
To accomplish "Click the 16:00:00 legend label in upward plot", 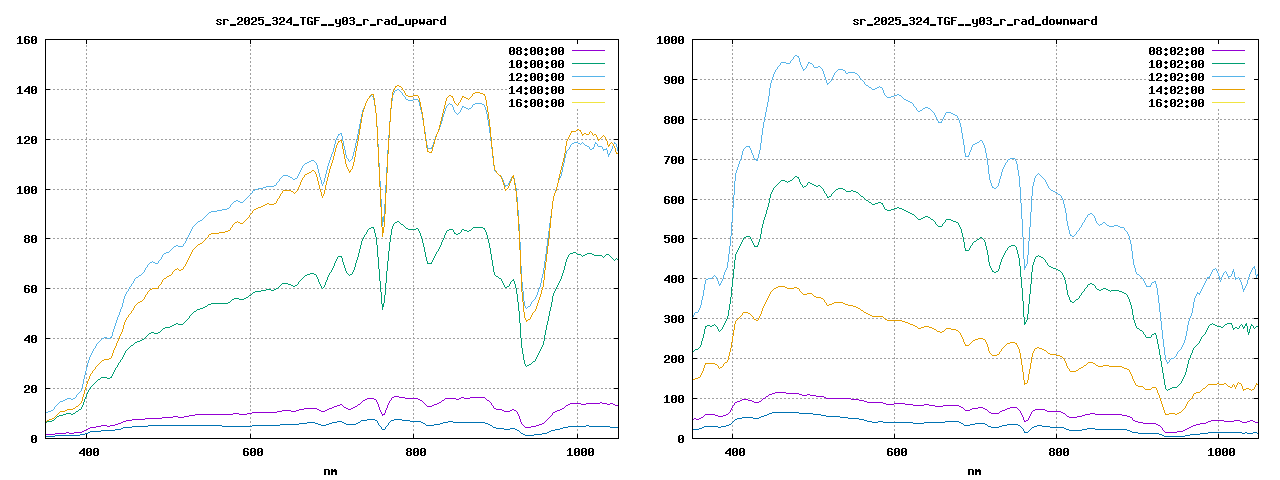I will 536,103.
